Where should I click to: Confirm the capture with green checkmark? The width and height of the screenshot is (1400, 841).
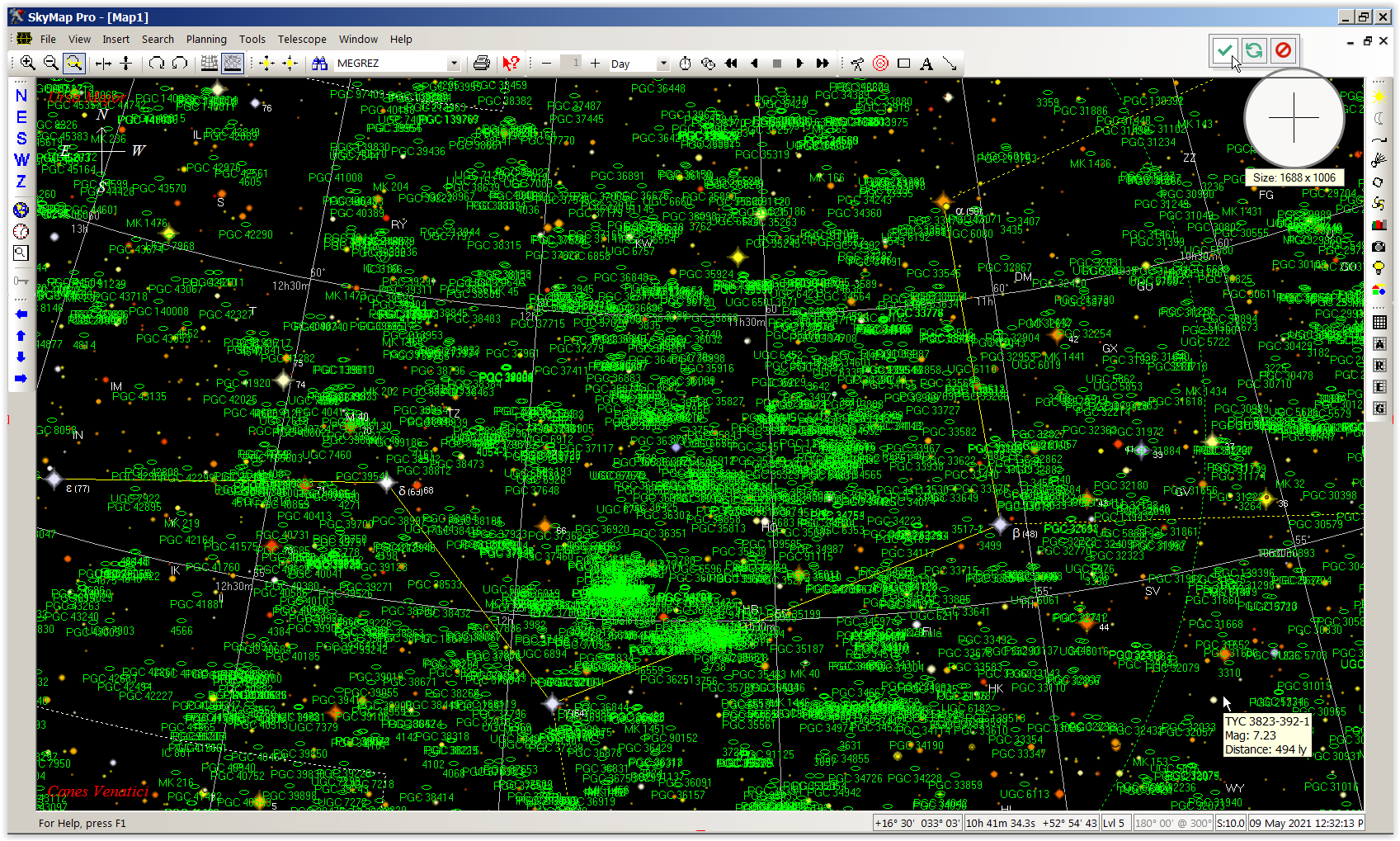click(1224, 50)
